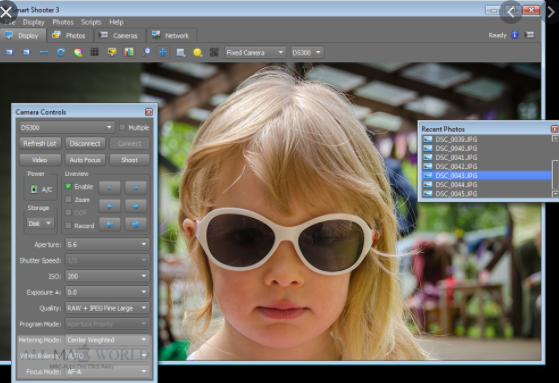Tick the Liveview Zoom checkbox
The image size is (559, 383).
coord(68,199)
